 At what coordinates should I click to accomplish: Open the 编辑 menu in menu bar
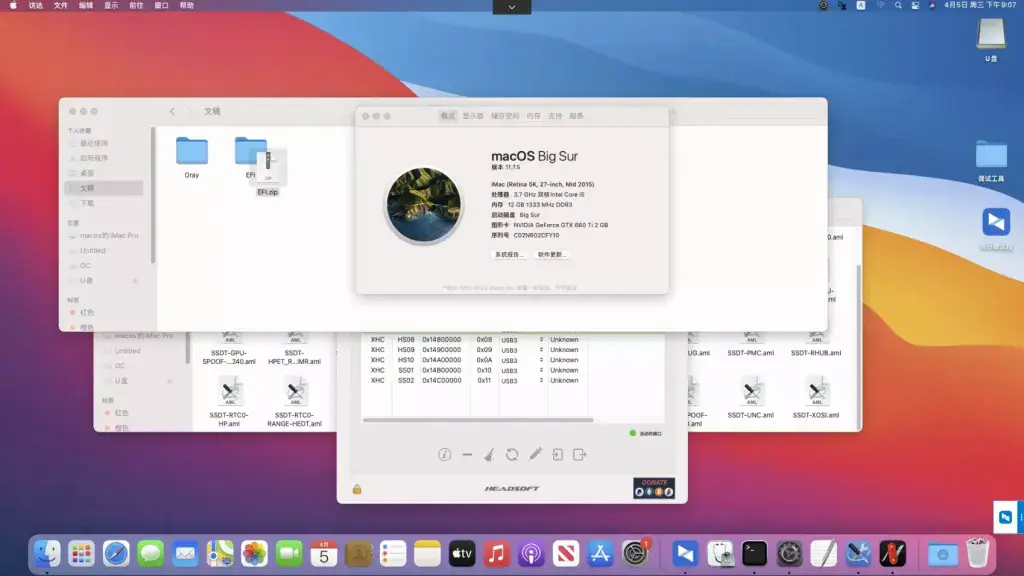tap(86, 5)
